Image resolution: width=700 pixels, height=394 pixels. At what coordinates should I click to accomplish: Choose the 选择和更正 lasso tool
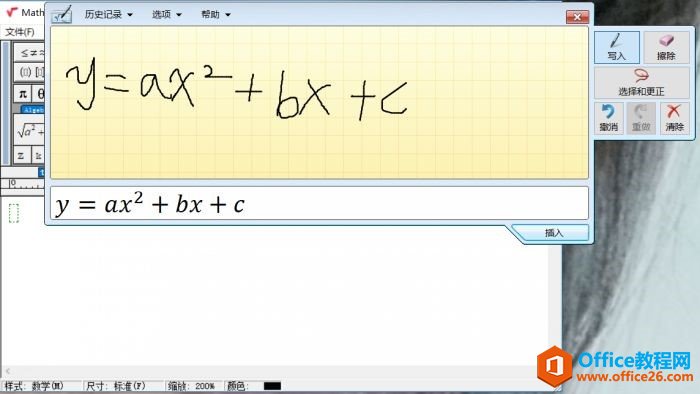tap(642, 83)
